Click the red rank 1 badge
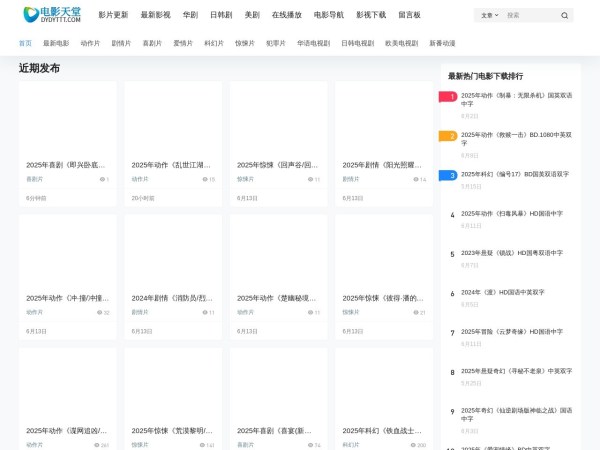The width and height of the screenshot is (600, 450). pyautogui.click(x=448, y=97)
